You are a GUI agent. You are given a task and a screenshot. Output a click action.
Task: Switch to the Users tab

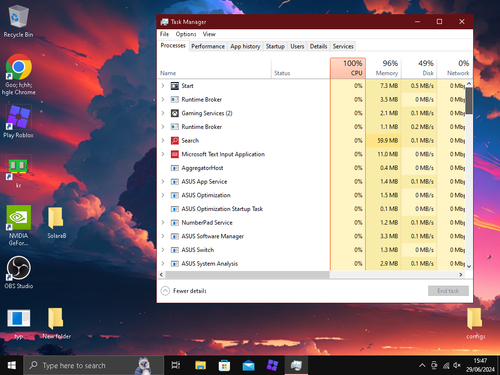click(x=297, y=46)
